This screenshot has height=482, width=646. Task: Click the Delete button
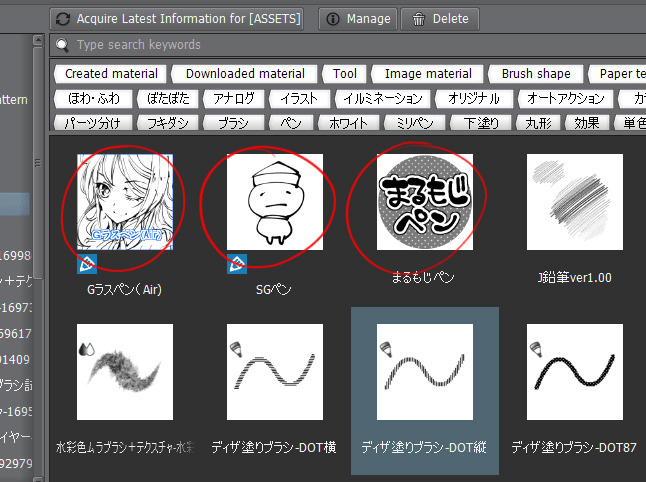tap(440, 19)
